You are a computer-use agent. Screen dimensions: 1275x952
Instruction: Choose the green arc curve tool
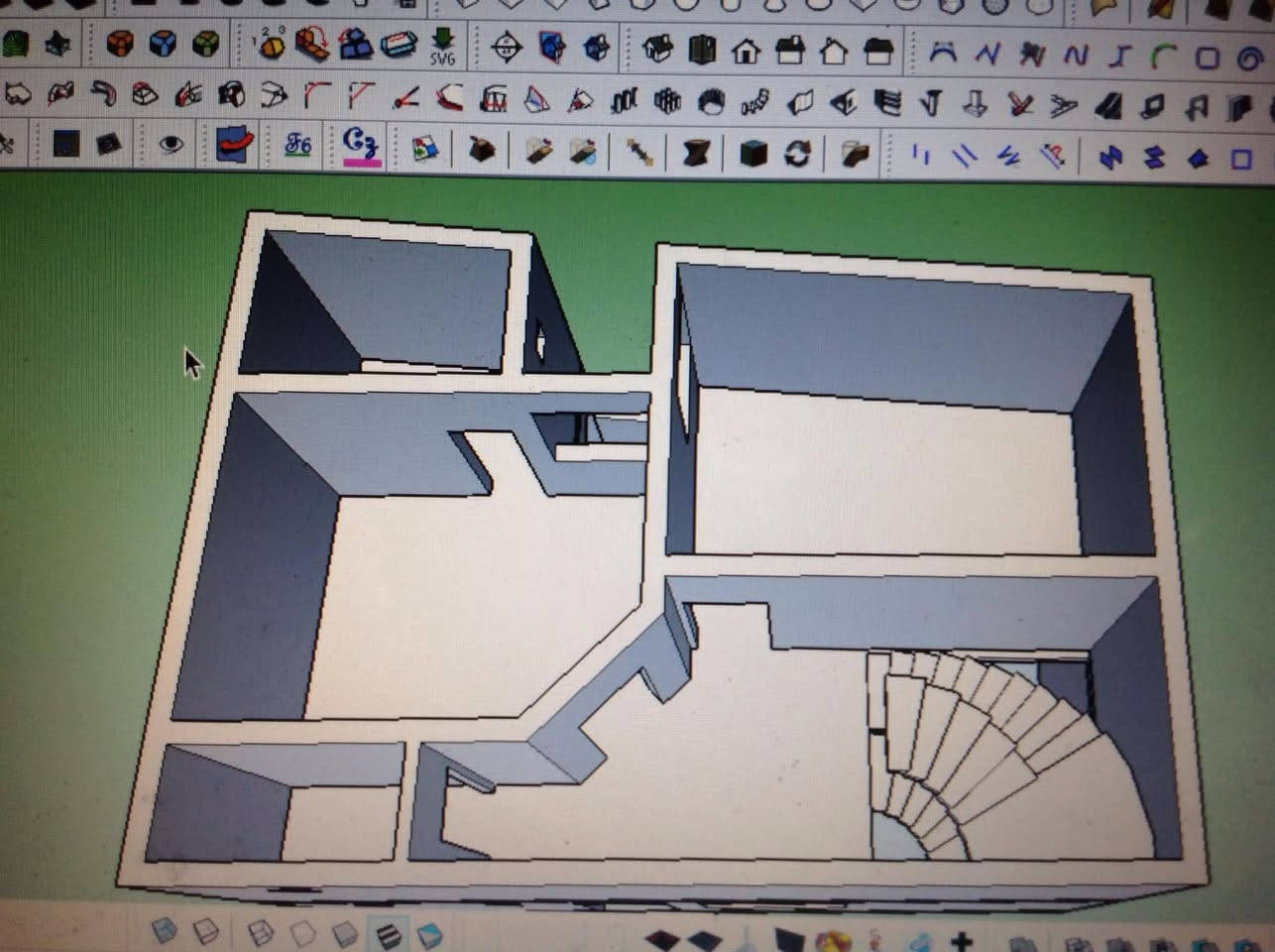pos(1162,57)
